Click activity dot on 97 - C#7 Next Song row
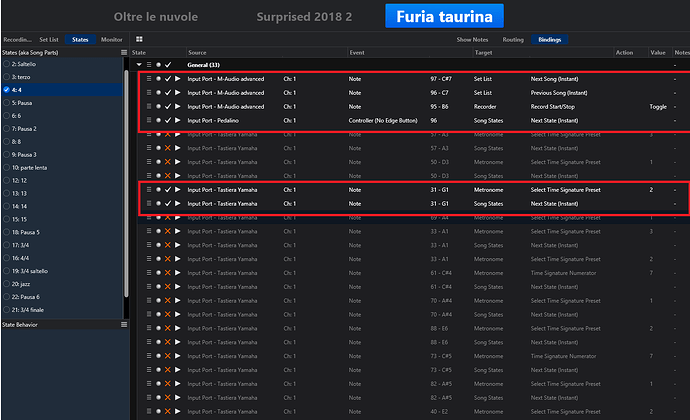This screenshot has height=420, width=690. 158,79
